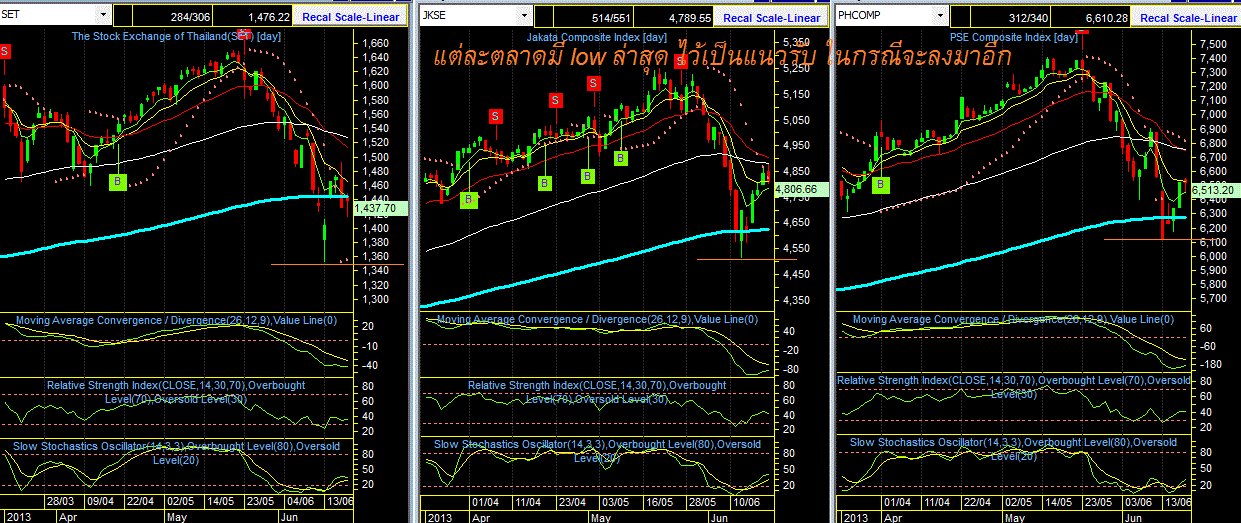Click the 04/06 date on SET time axis
The image size is (1241, 523).
coord(298,500)
